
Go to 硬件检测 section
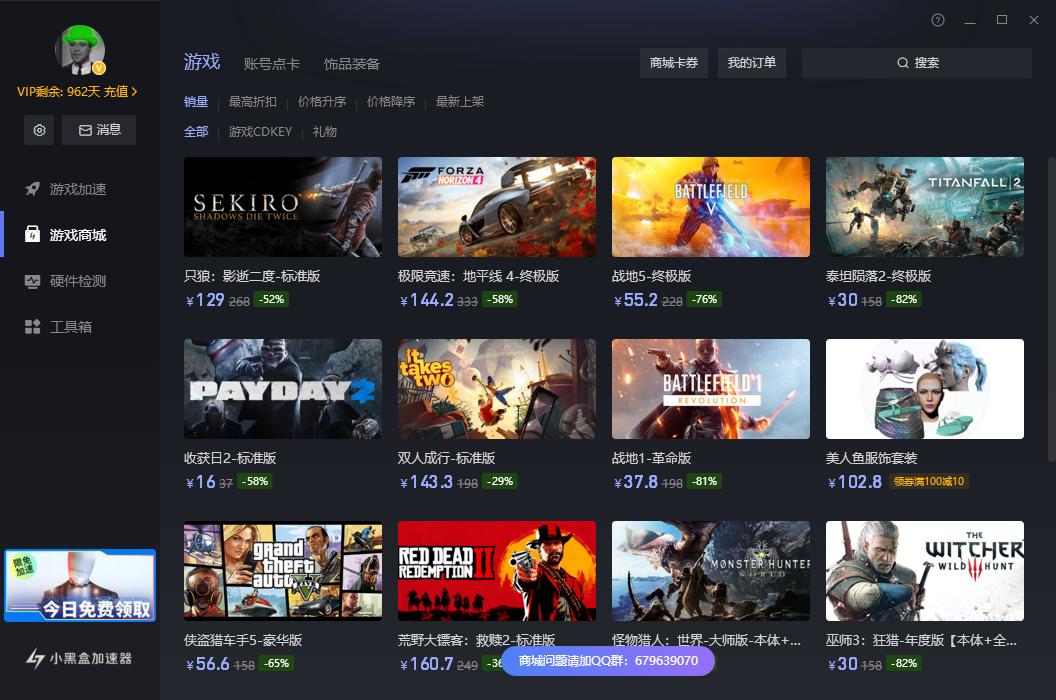pos(79,281)
